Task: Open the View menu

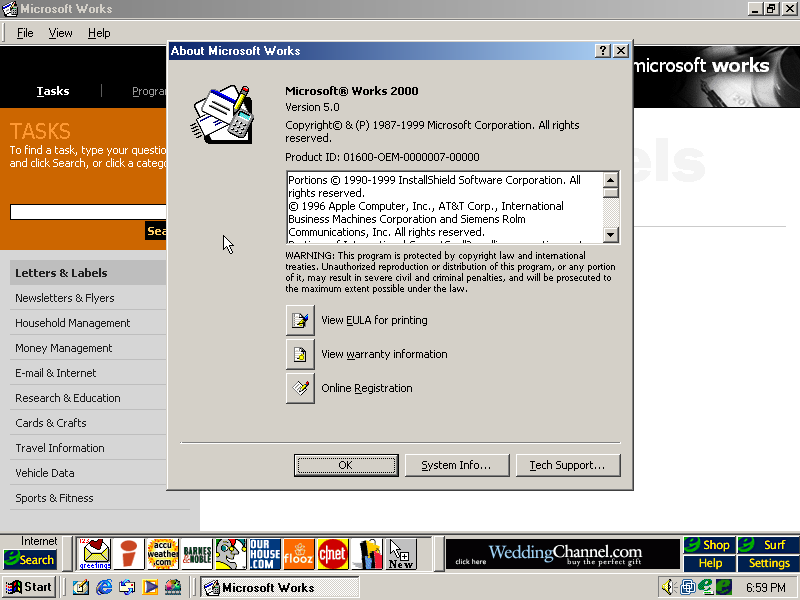Action: point(61,33)
